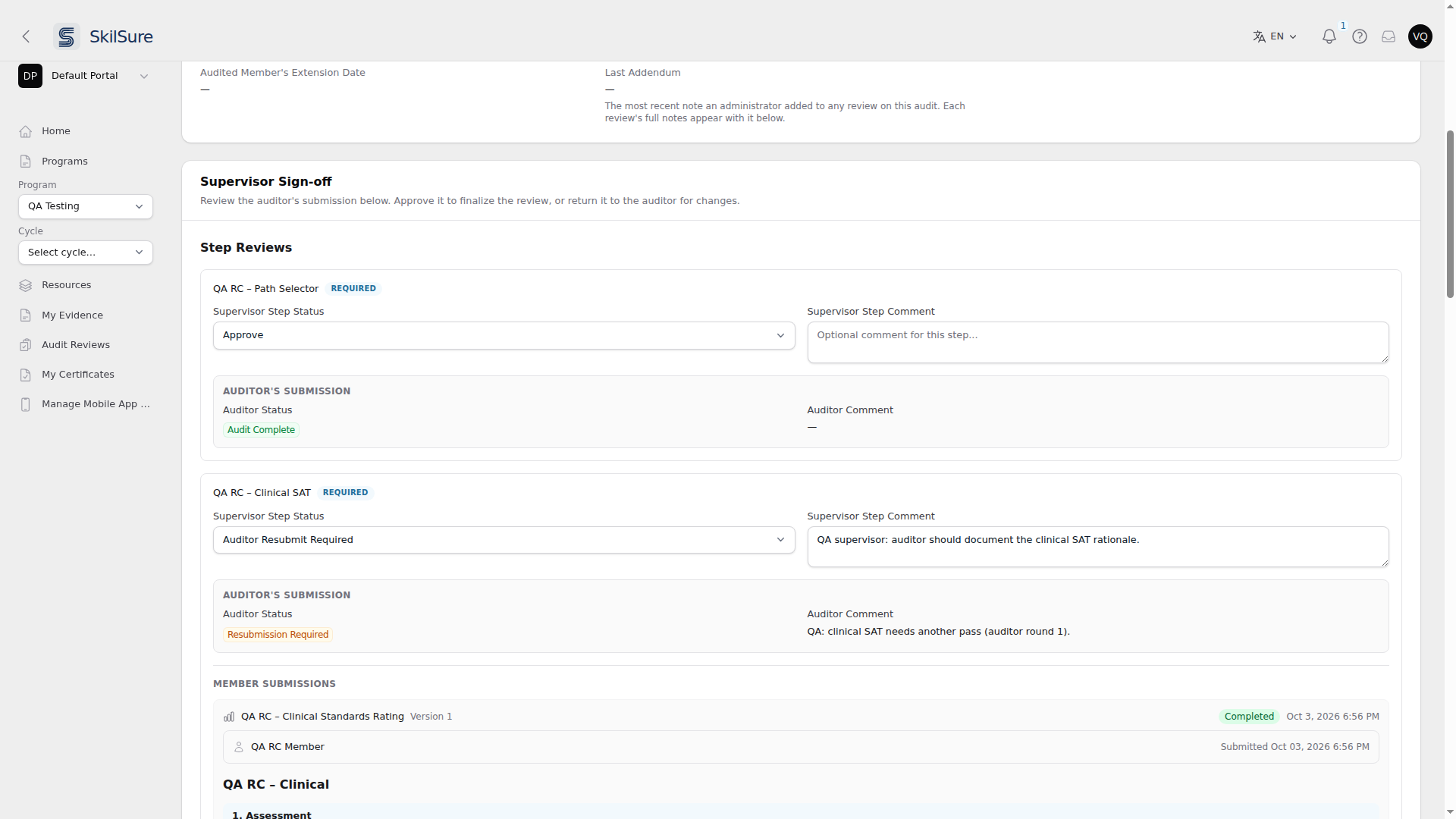Click the Audit Complete status badge

coord(261,430)
